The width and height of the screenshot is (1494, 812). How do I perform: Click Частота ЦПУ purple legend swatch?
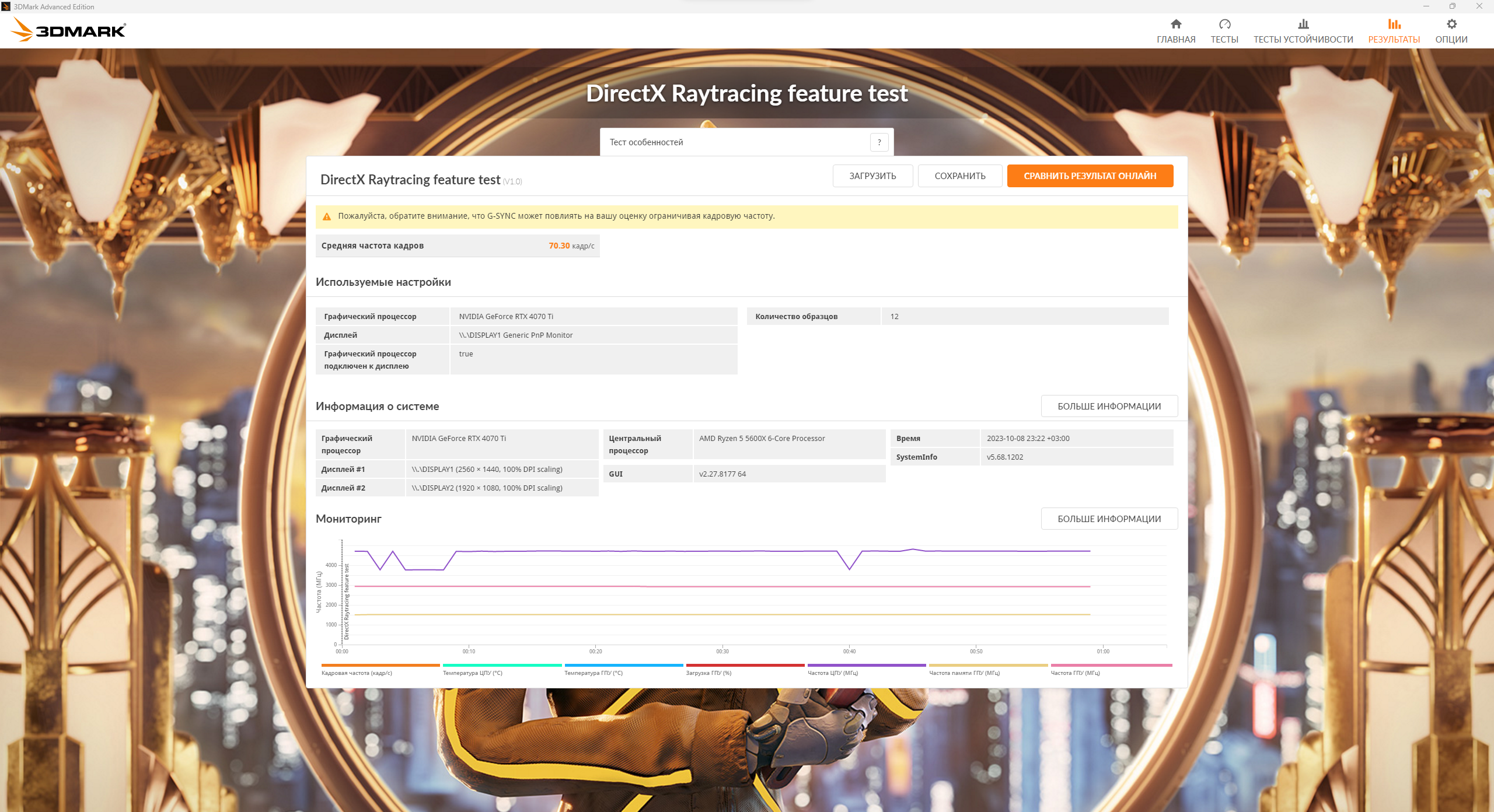click(866, 665)
